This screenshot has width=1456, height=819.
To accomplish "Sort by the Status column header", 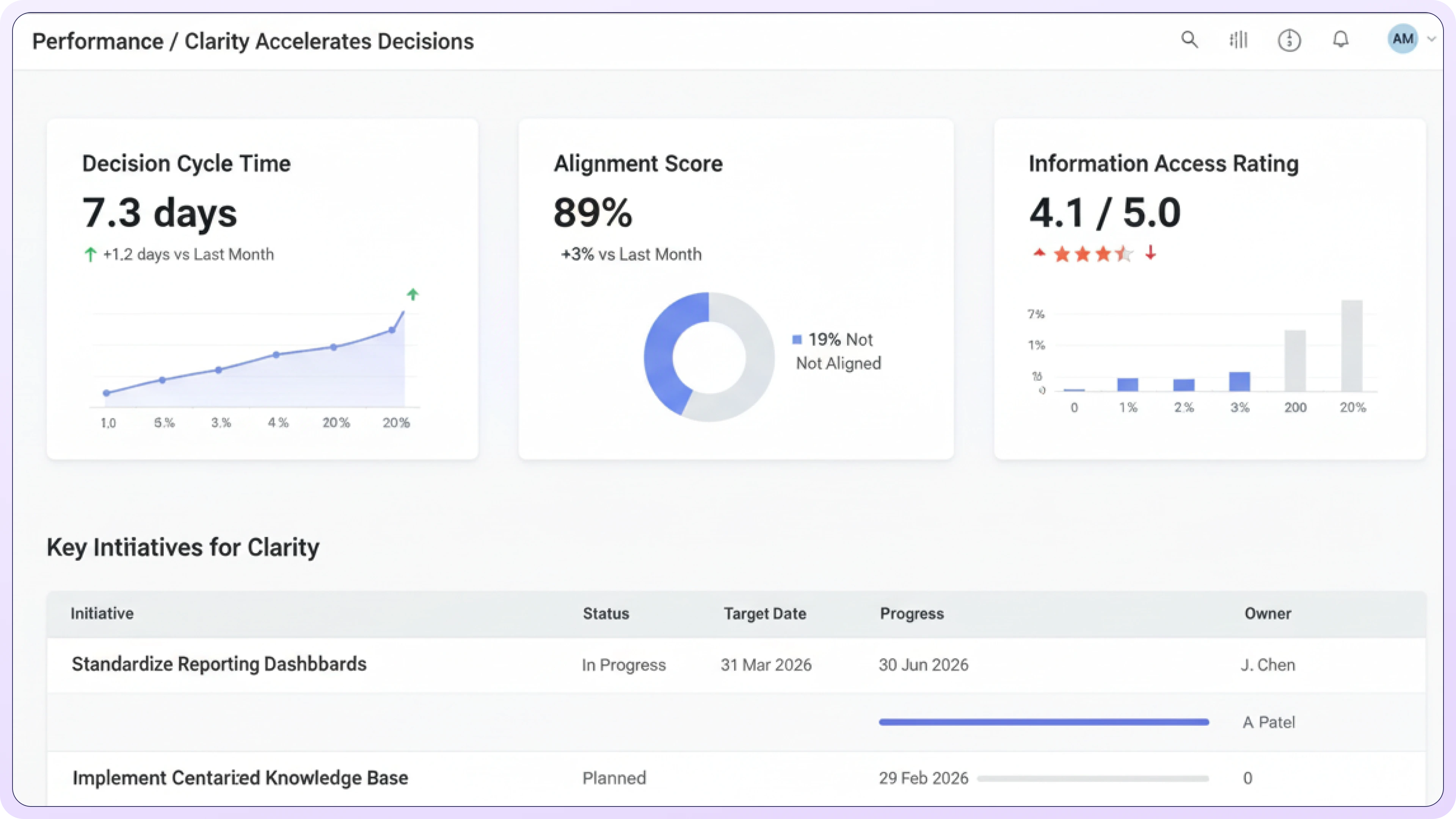I will point(606,614).
